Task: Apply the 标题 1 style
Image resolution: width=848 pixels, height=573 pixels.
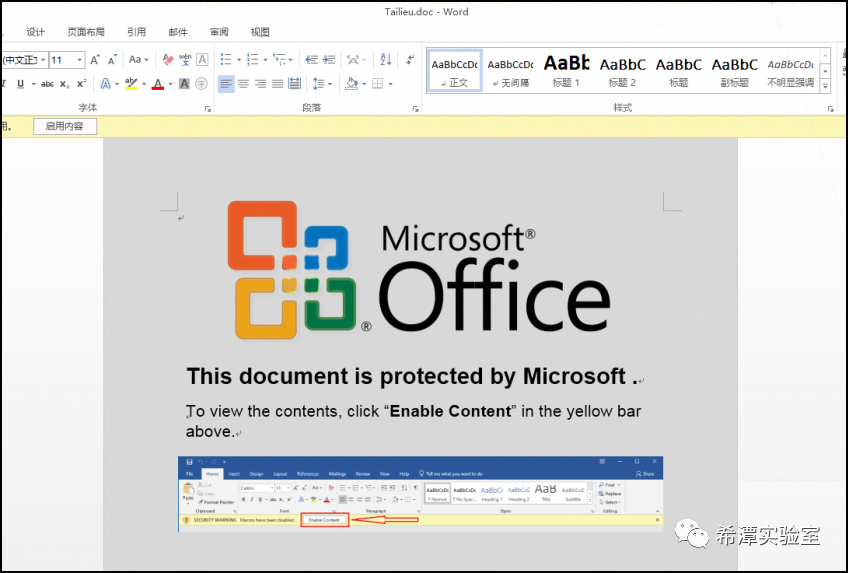Action: (566, 70)
